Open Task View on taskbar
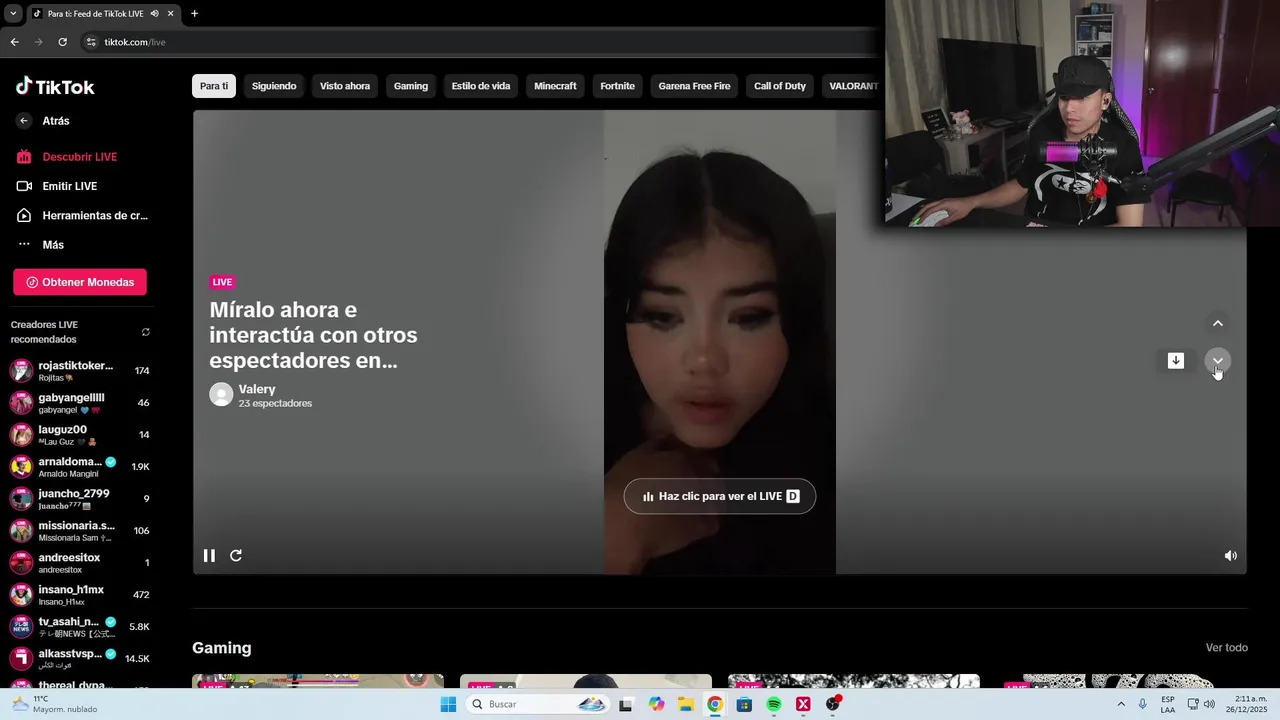Screen dimensions: 1280x720 pos(626,704)
